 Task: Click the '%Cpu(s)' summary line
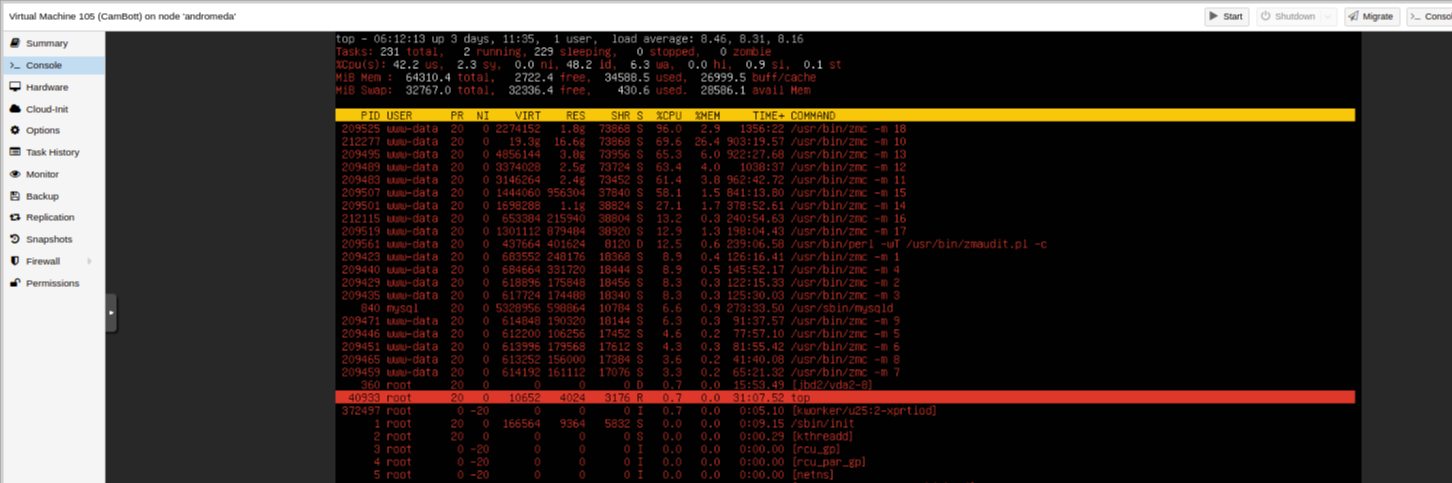[x=589, y=64]
